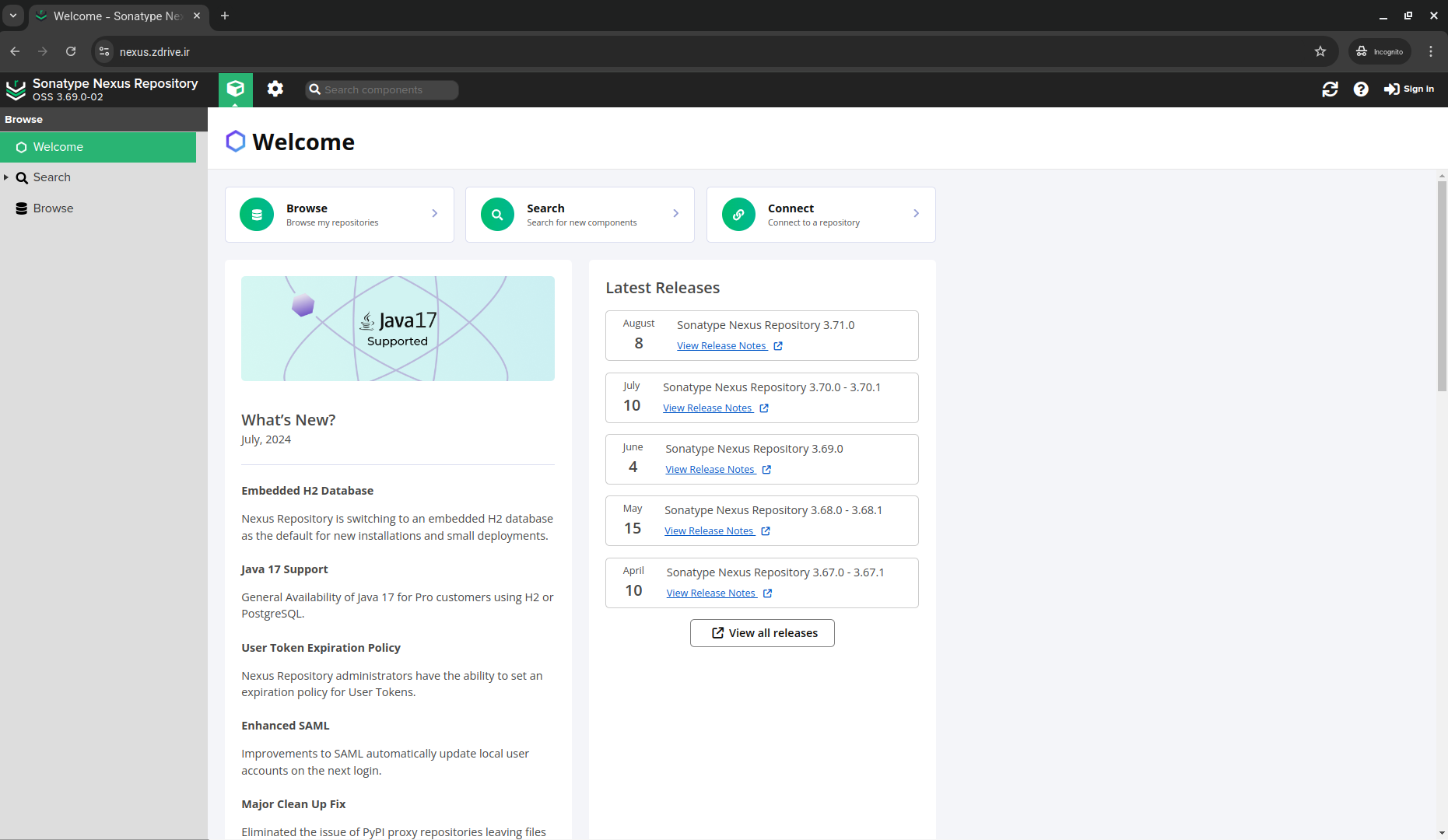
Task: Click external link icon for July 10 release
Action: pos(764,408)
